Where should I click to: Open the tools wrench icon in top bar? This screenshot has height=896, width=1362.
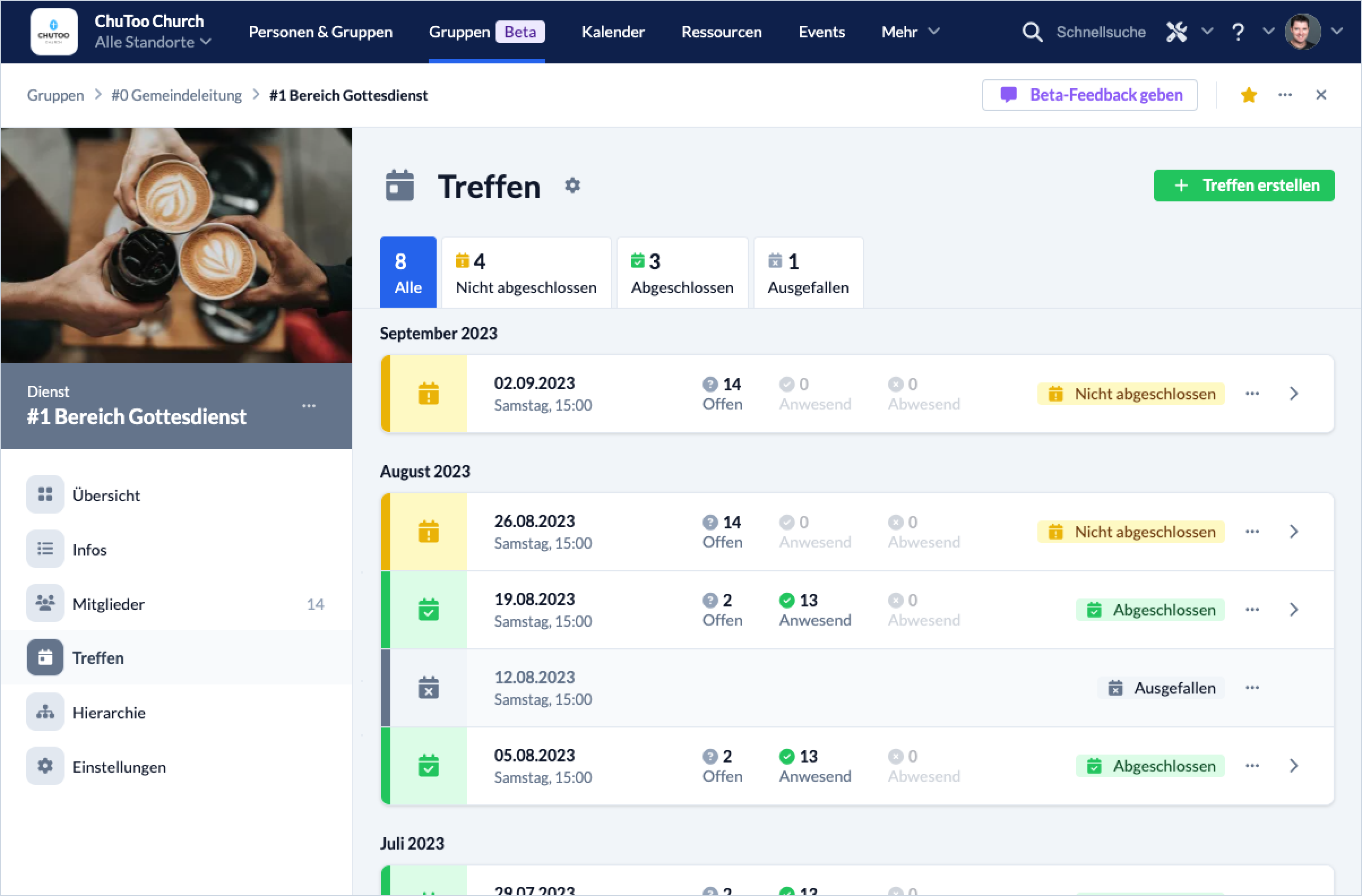pos(1176,32)
